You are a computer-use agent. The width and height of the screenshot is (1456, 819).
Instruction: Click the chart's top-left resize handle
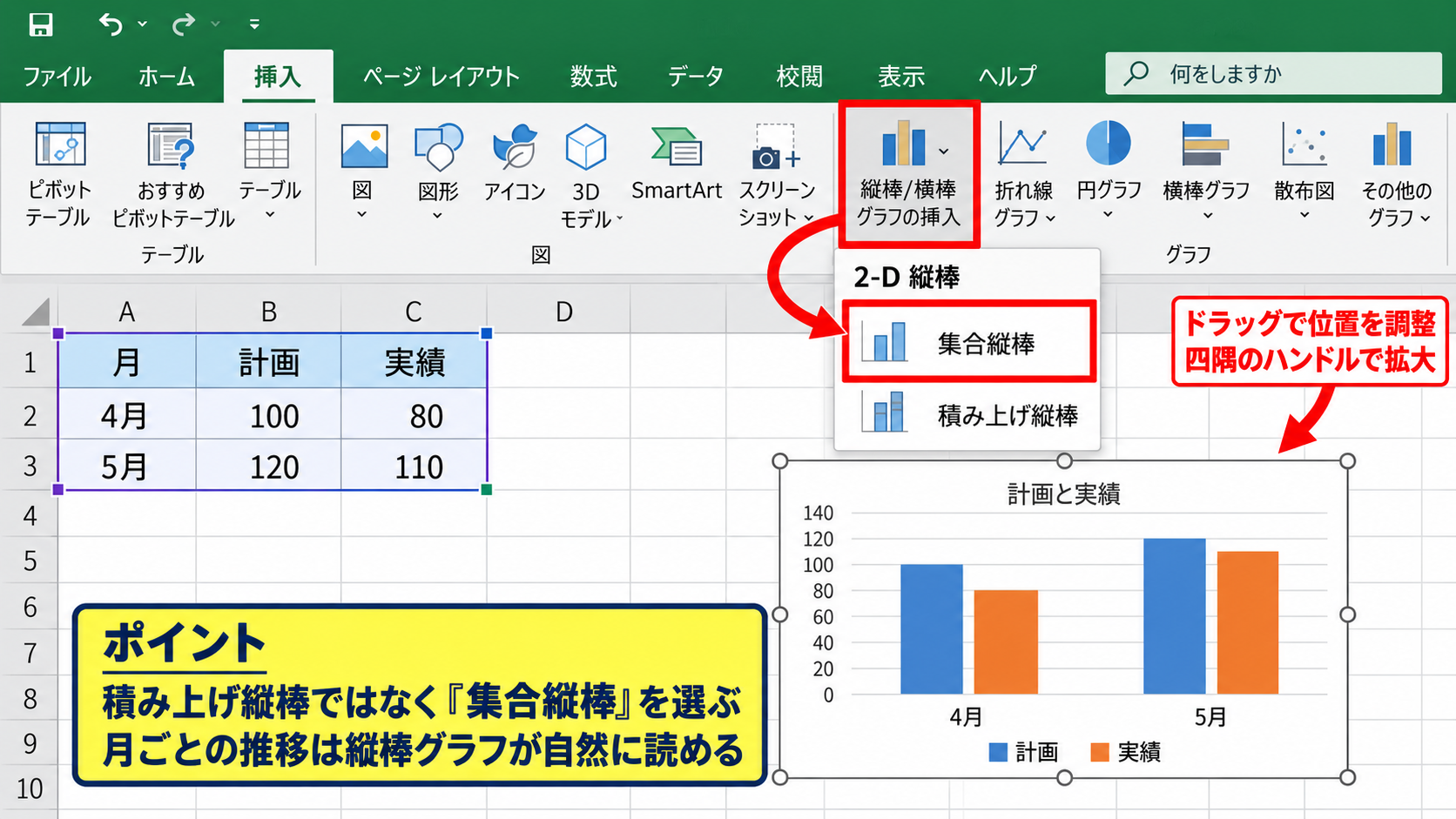780,460
